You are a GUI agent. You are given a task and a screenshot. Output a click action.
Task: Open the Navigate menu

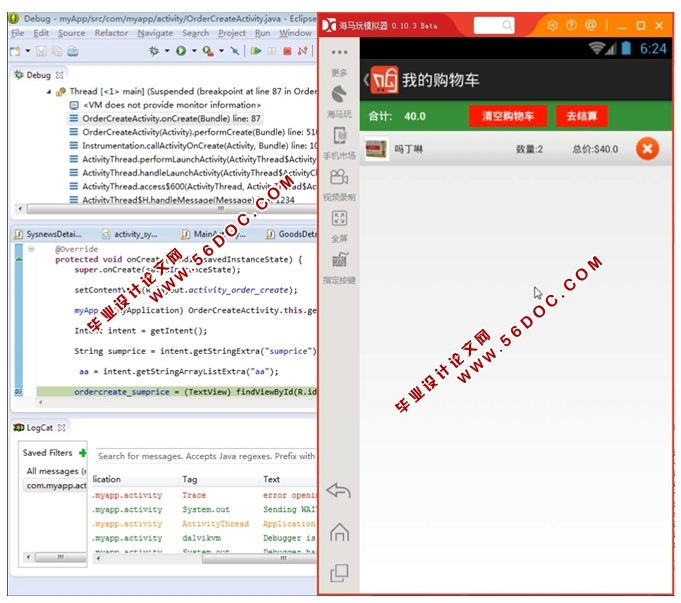tap(155, 33)
